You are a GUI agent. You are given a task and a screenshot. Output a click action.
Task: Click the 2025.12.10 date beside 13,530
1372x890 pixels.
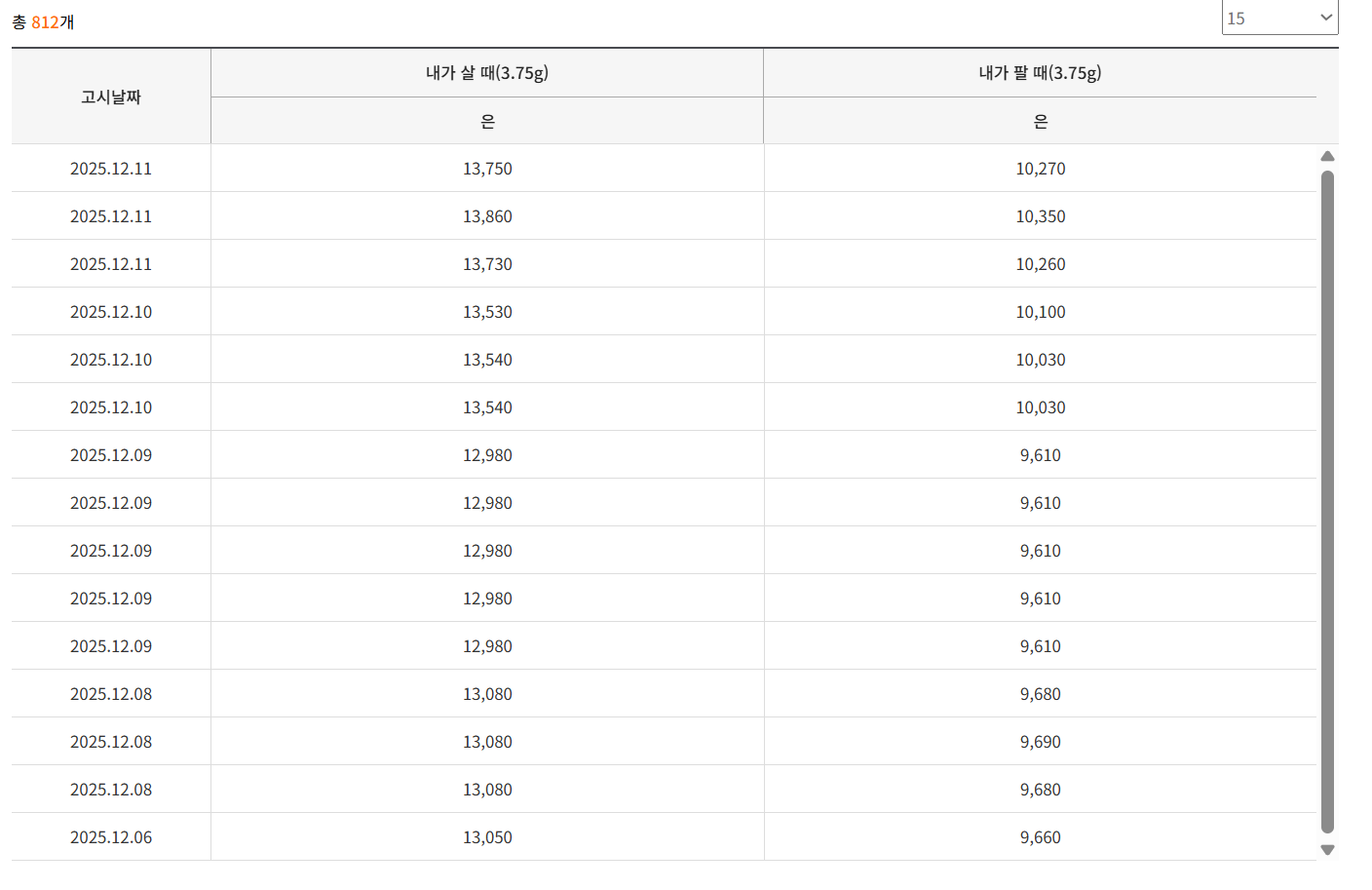[111, 312]
